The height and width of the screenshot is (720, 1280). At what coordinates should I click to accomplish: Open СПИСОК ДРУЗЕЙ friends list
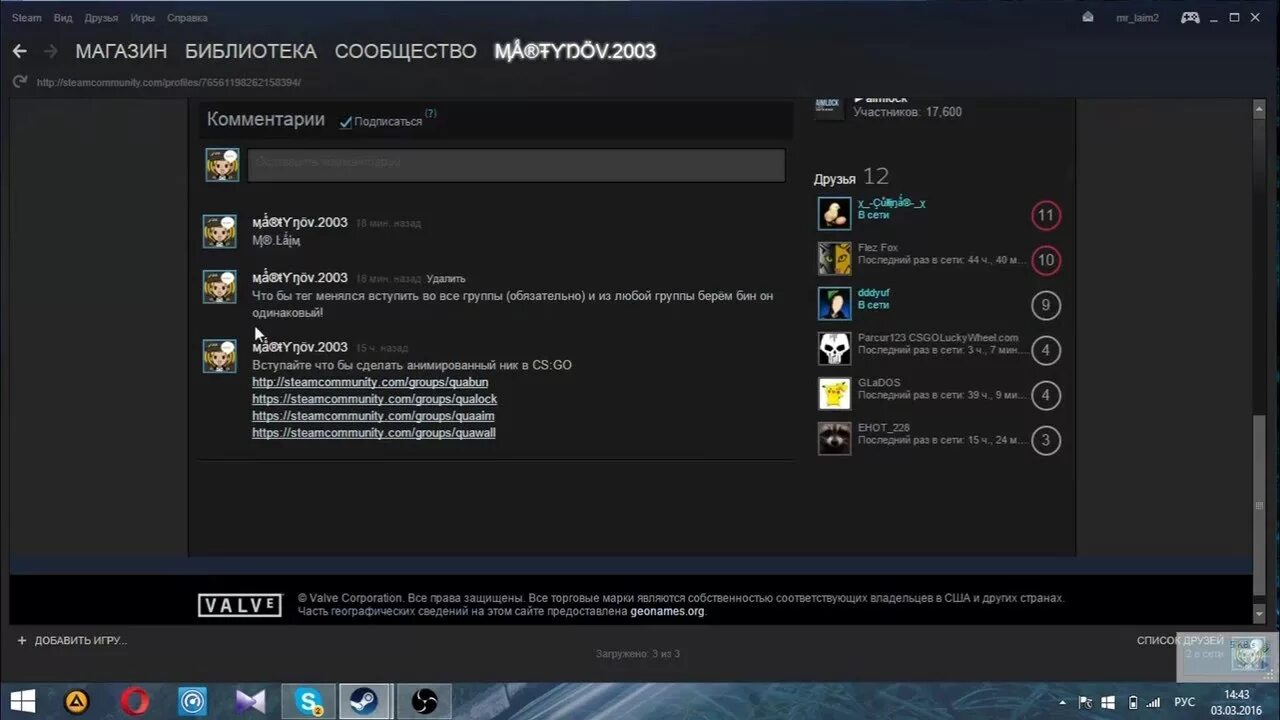pyautogui.click(x=1180, y=640)
